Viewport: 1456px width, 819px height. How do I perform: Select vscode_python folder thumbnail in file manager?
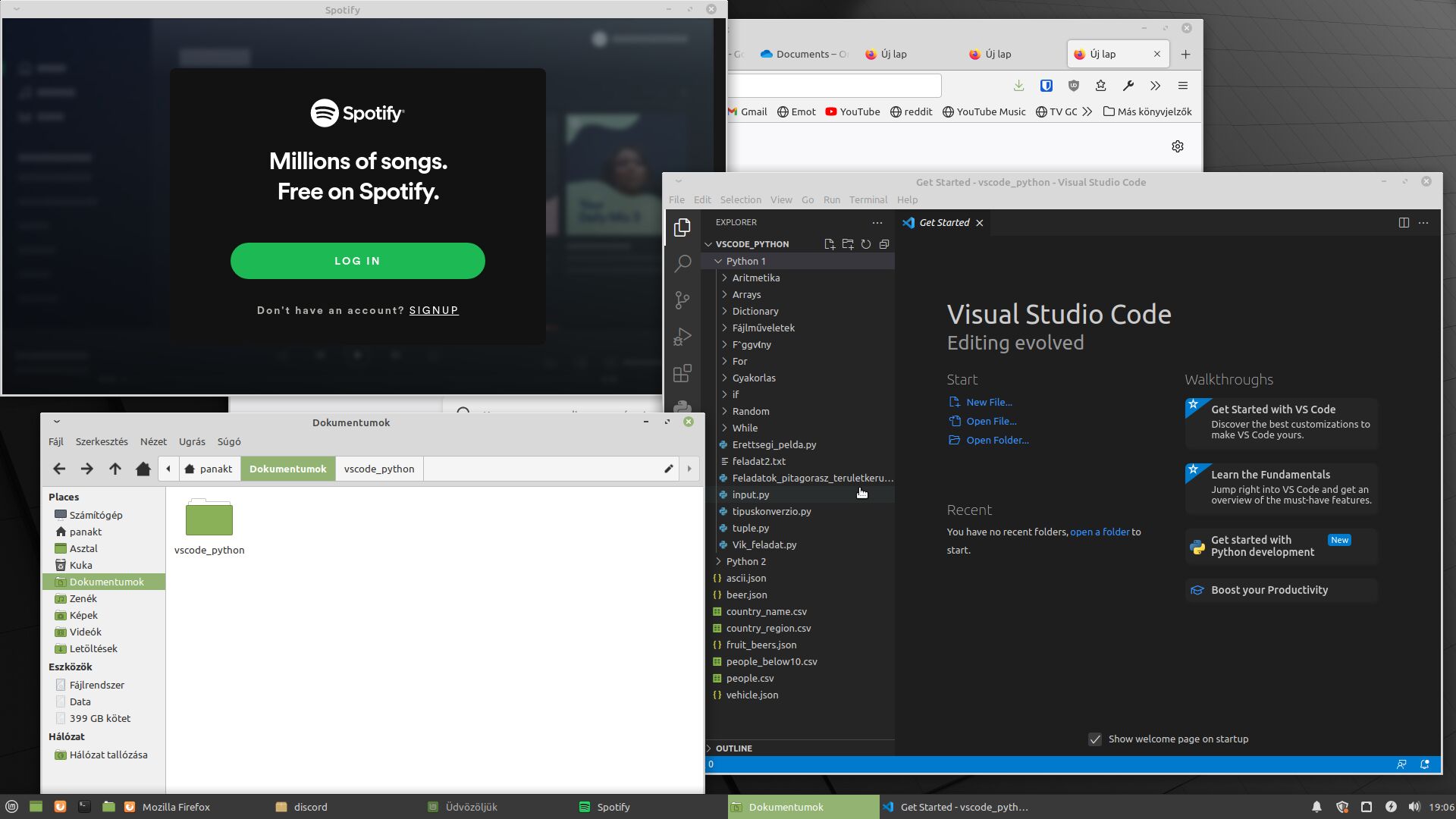(209, 517)
